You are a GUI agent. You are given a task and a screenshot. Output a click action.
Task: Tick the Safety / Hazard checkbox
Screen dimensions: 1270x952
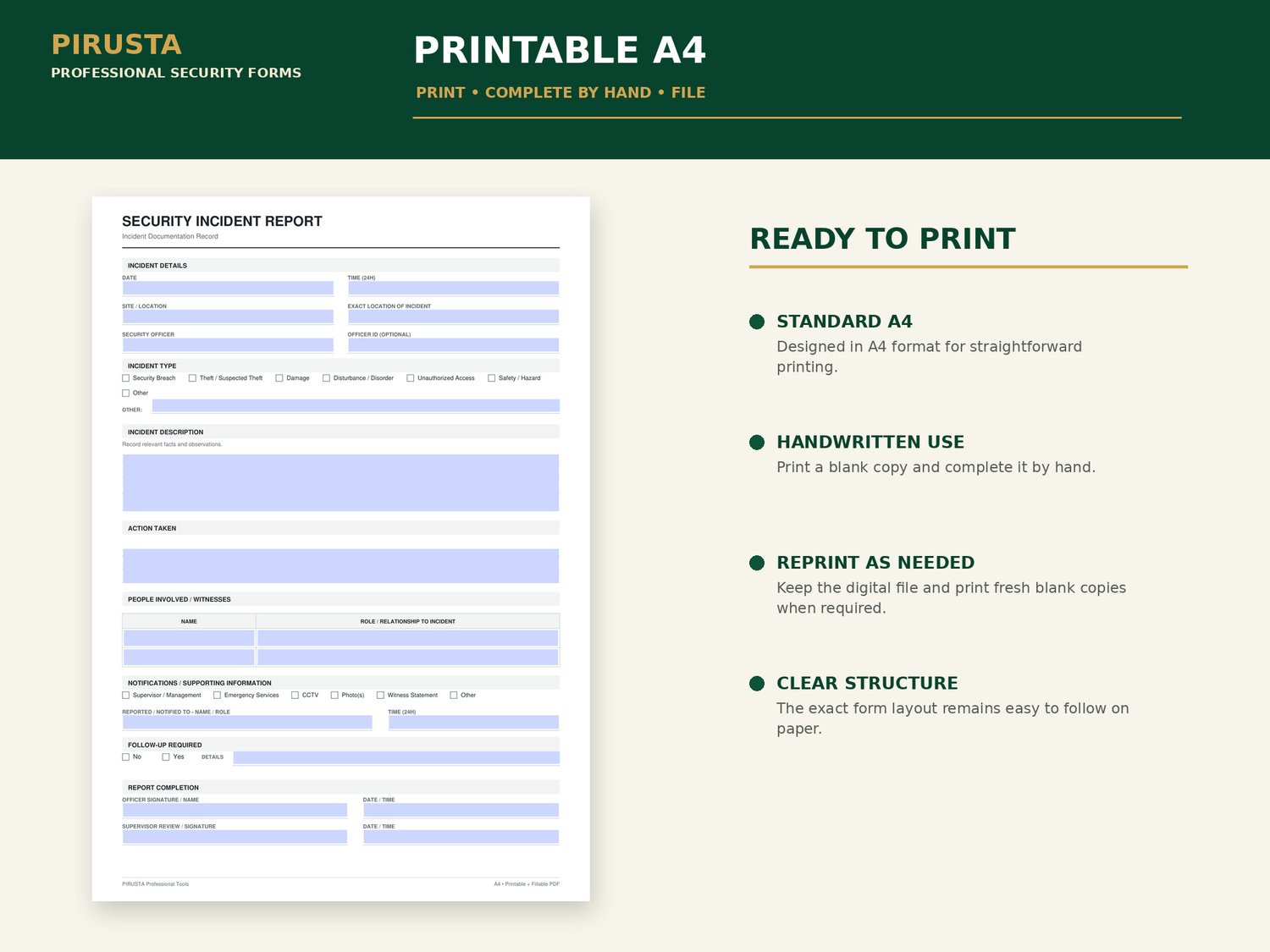tap(492, 378)
